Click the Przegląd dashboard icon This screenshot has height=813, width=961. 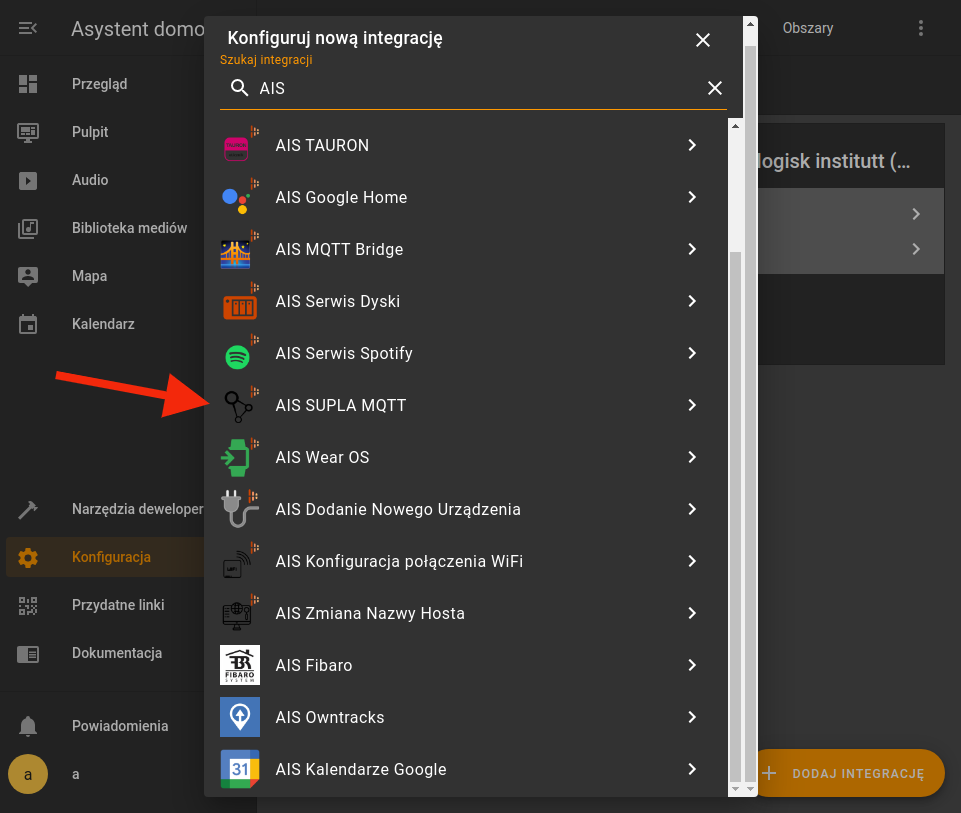point(28,84)
